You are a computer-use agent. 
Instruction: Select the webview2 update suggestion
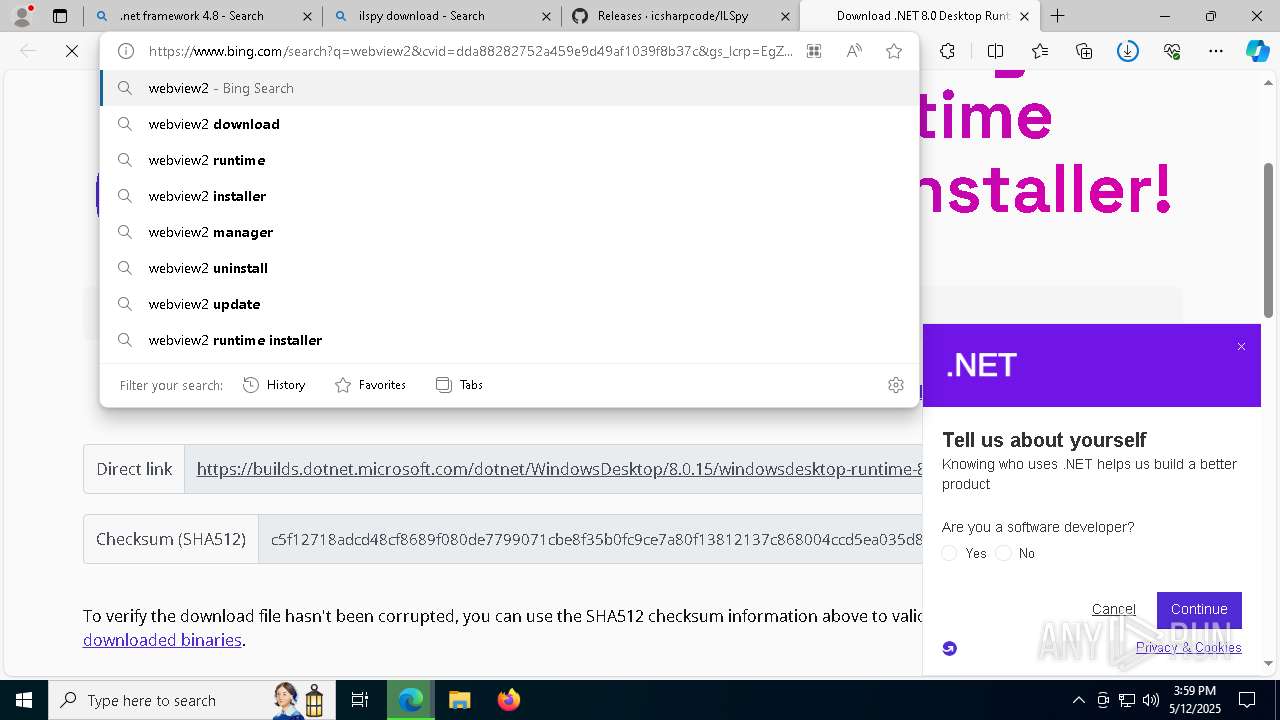[x=509, y=304]
